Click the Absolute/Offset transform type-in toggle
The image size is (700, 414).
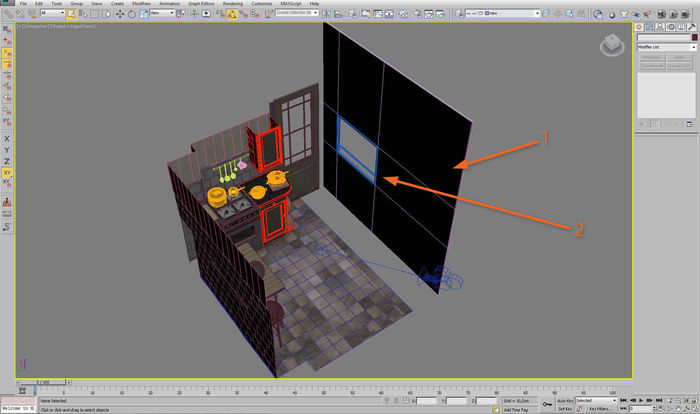tap(406, 401)
